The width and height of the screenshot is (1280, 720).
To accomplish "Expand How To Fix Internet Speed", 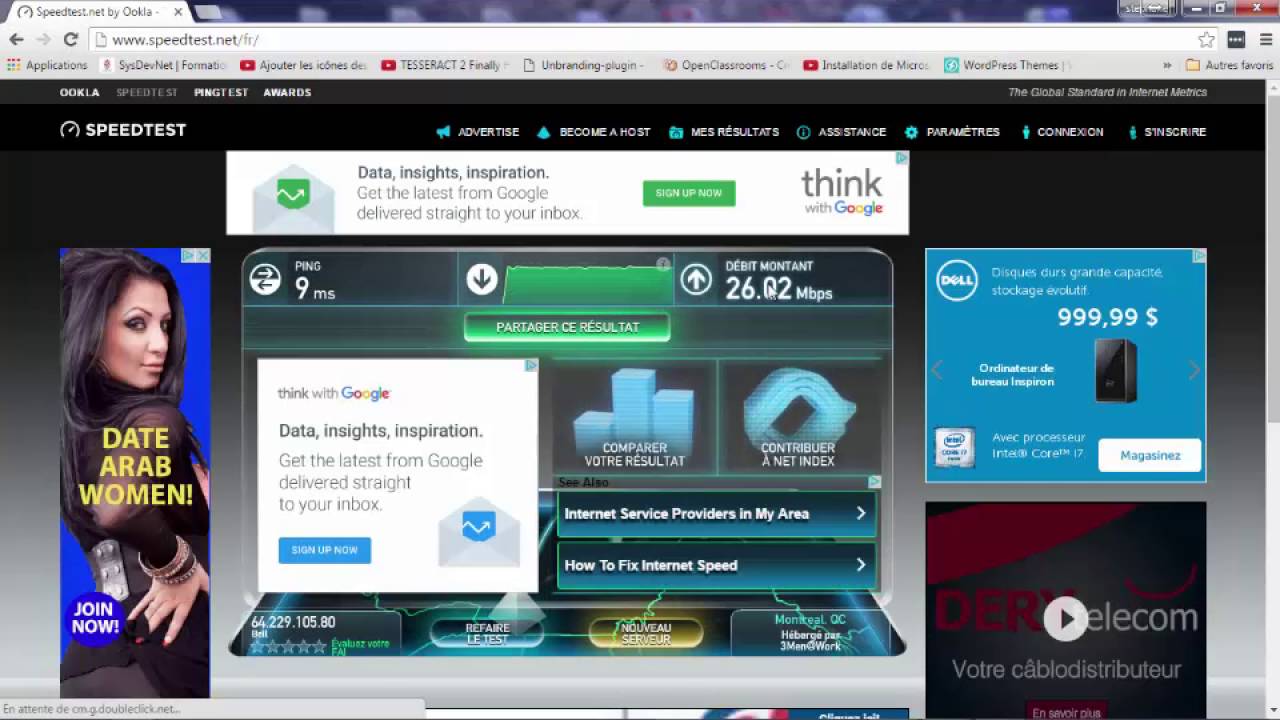I will (716, 565).
